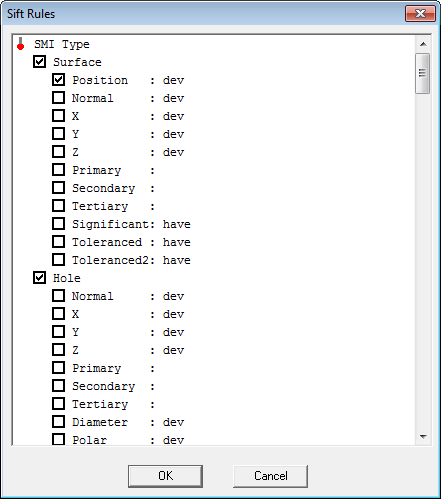441x499 pixels.
Task: Select the Hole tree label
Action: [67, 278]
